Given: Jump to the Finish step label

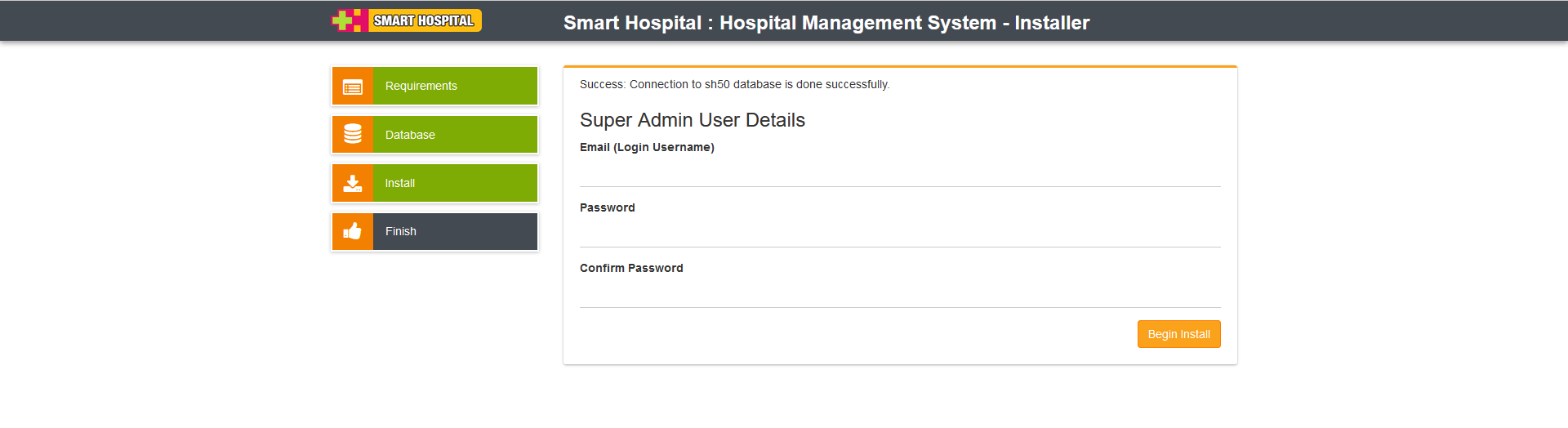Looking at the screenshot, I should (401, 231).
